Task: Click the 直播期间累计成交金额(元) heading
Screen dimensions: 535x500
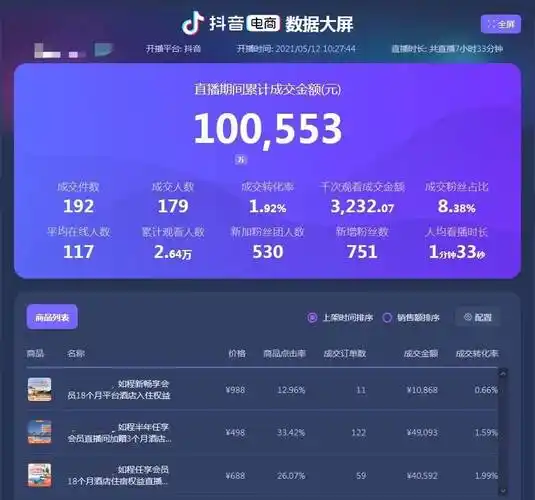Action: [268, 90]
